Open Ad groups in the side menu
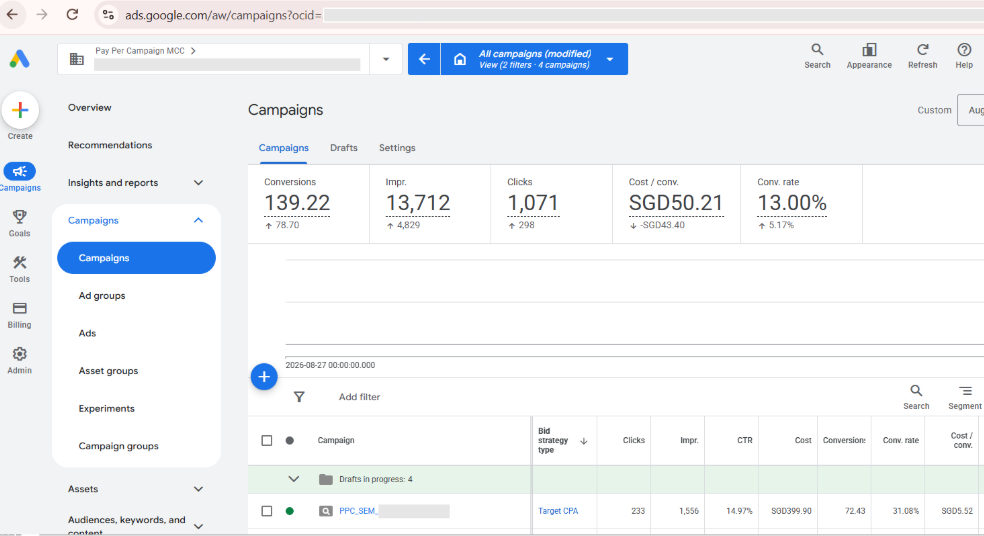Image resolution: width=984 pixels, height=536 pixels. tap(102, 296)
